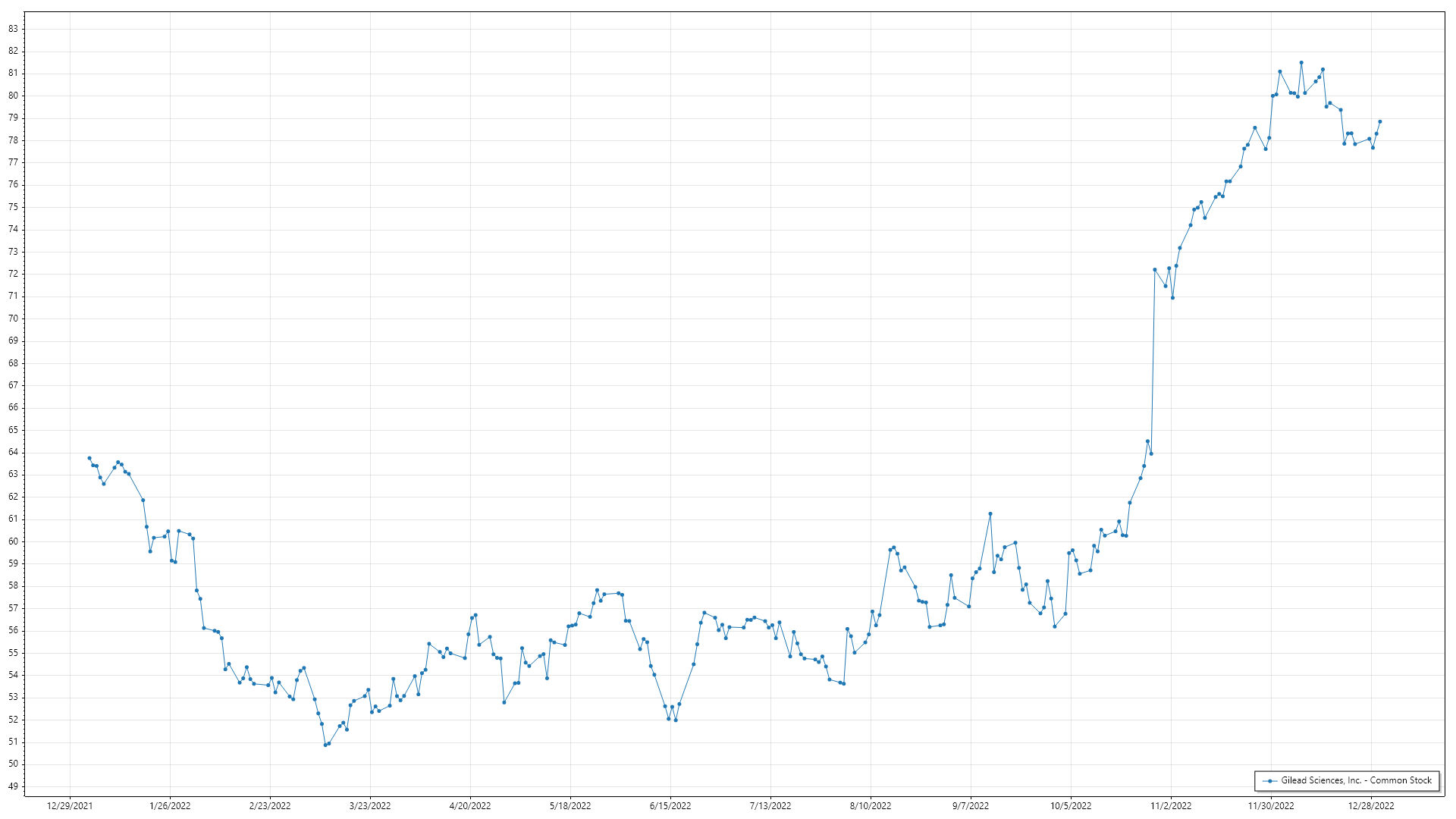Select the highest data point on the chart
Image resolution: width=1456 pixels, height=819 pixels.
1301,63
